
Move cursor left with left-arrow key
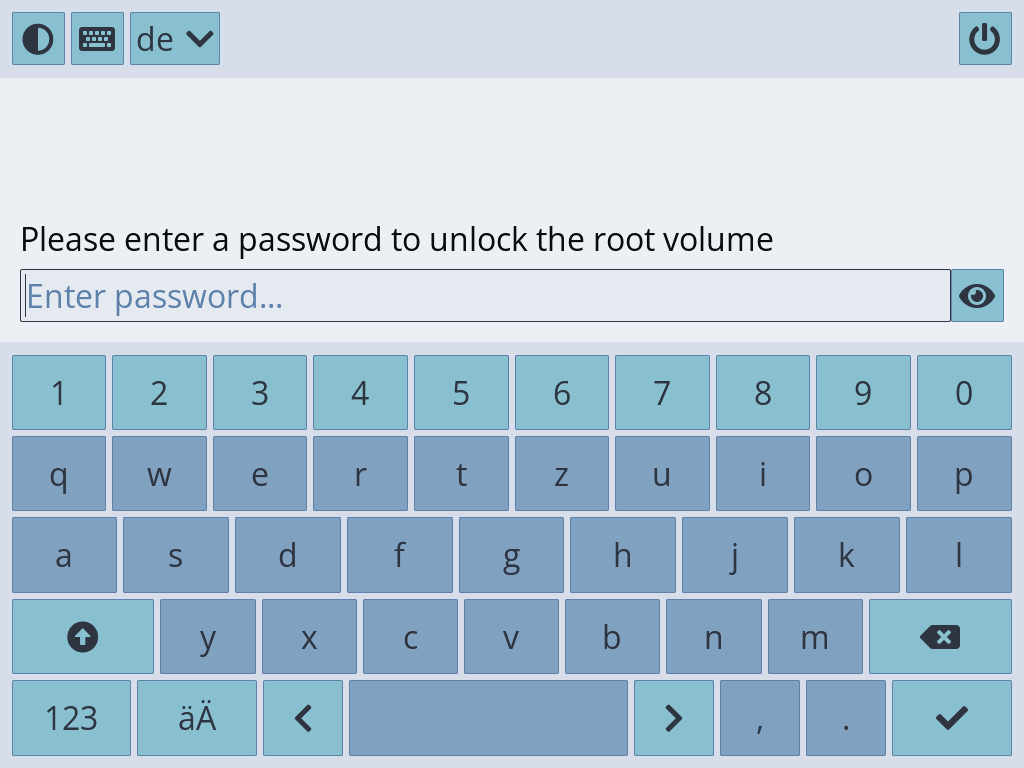point(303,717)
